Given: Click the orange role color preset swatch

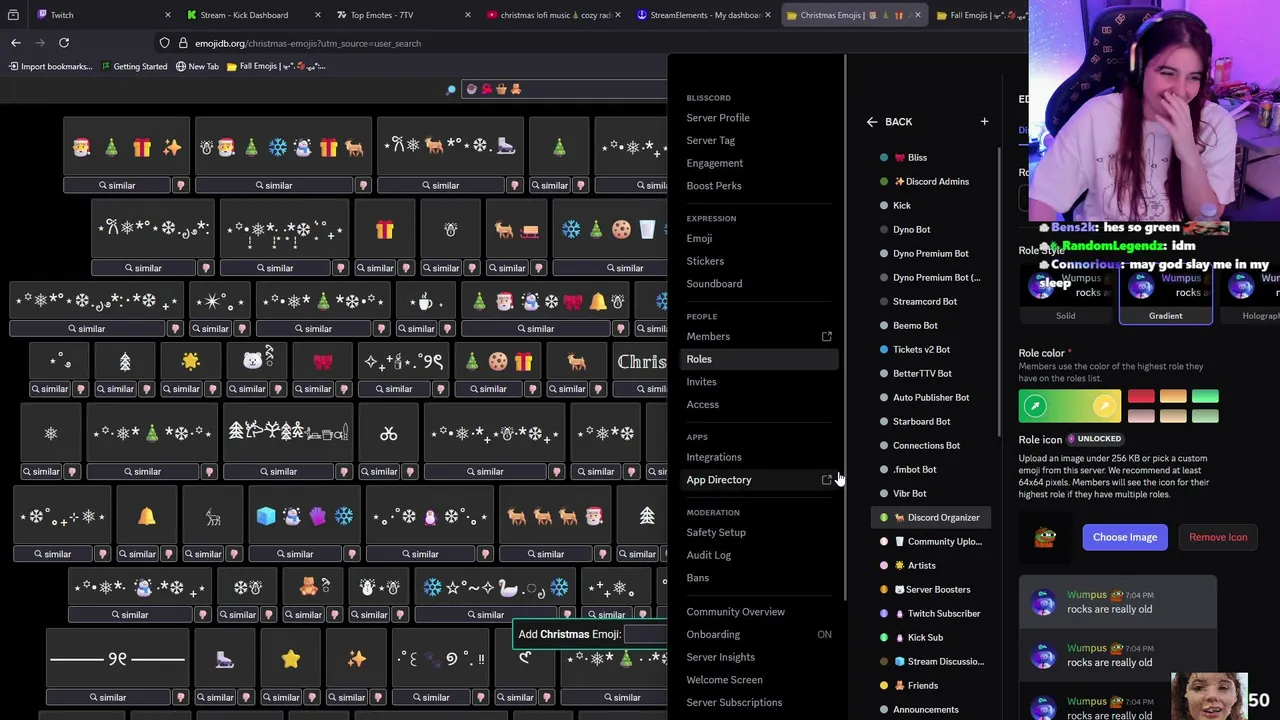Looking at the screenshot, I should 1173,398.
